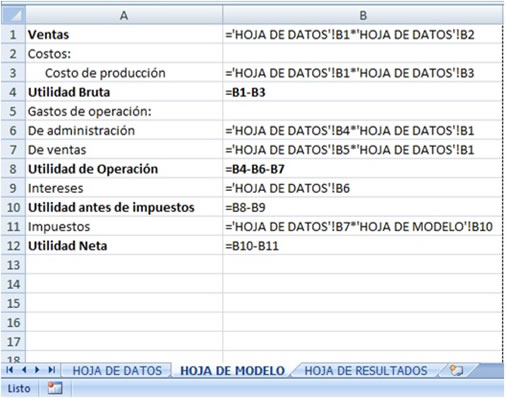Click the insert new worksheet icon
The image size is (506, 398).
456,370
